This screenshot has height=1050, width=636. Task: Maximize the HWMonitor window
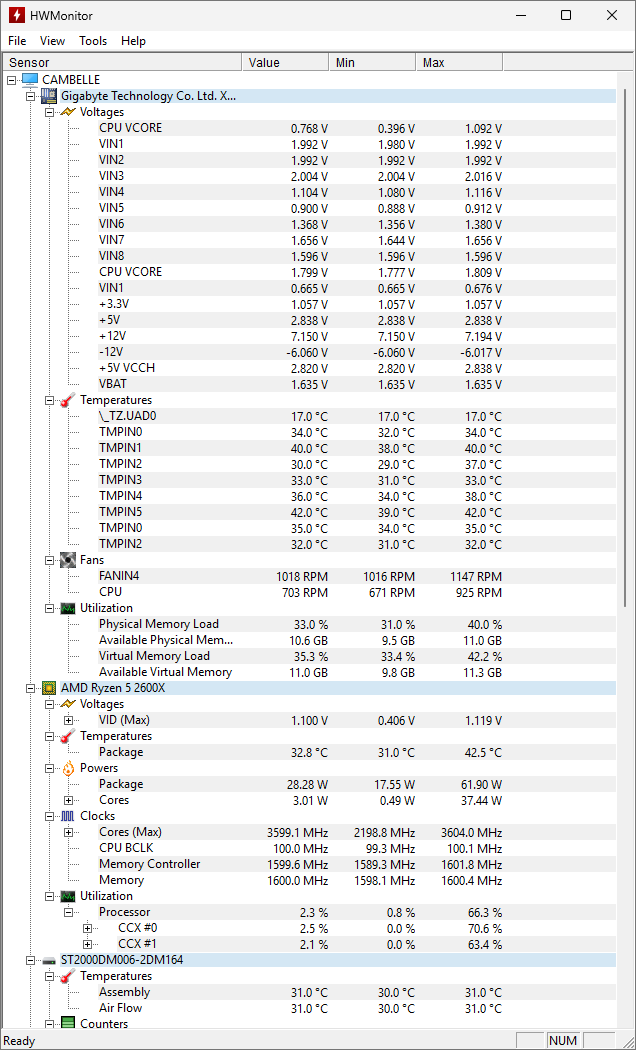pos(566,15)
